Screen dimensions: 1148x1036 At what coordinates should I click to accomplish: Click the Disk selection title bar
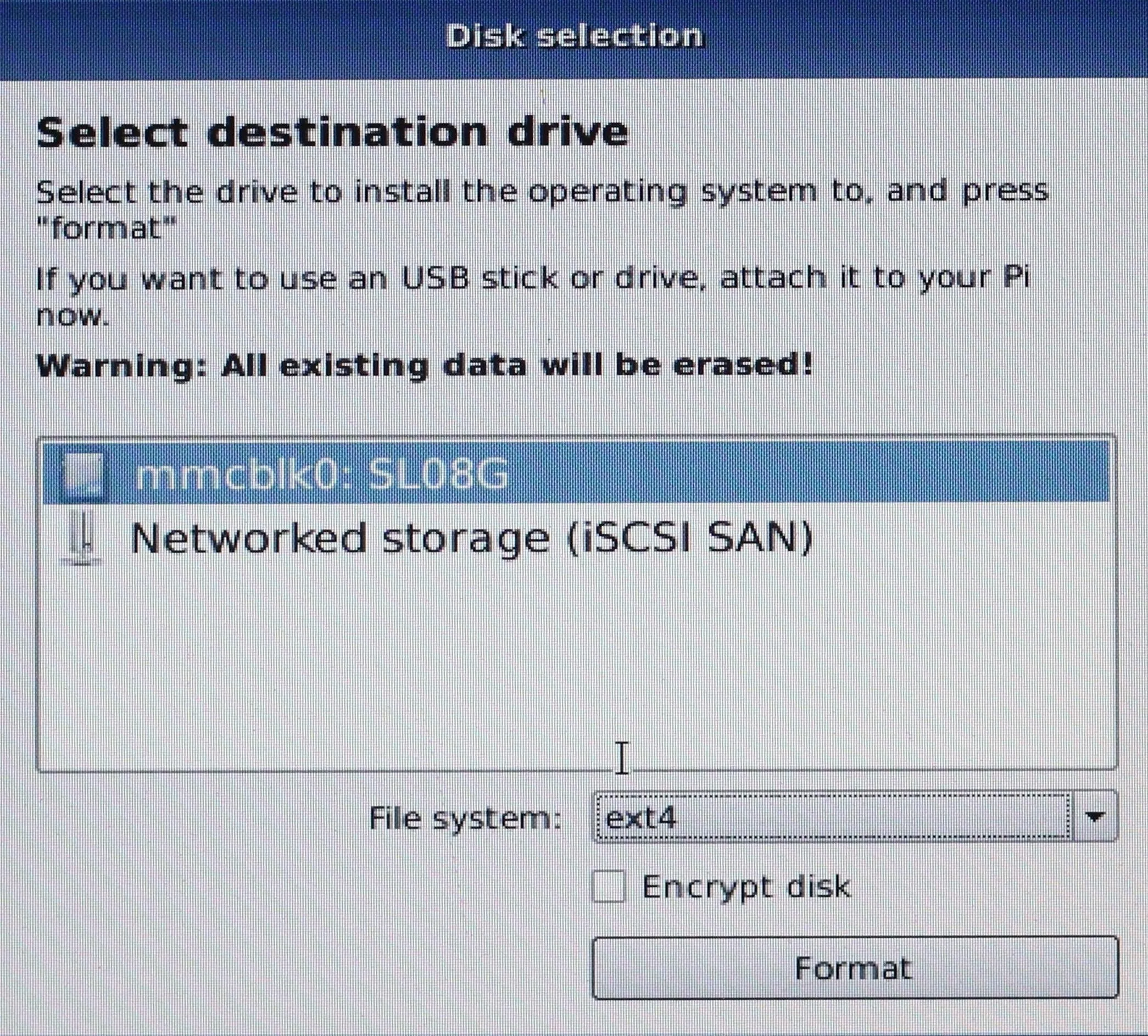573,38
